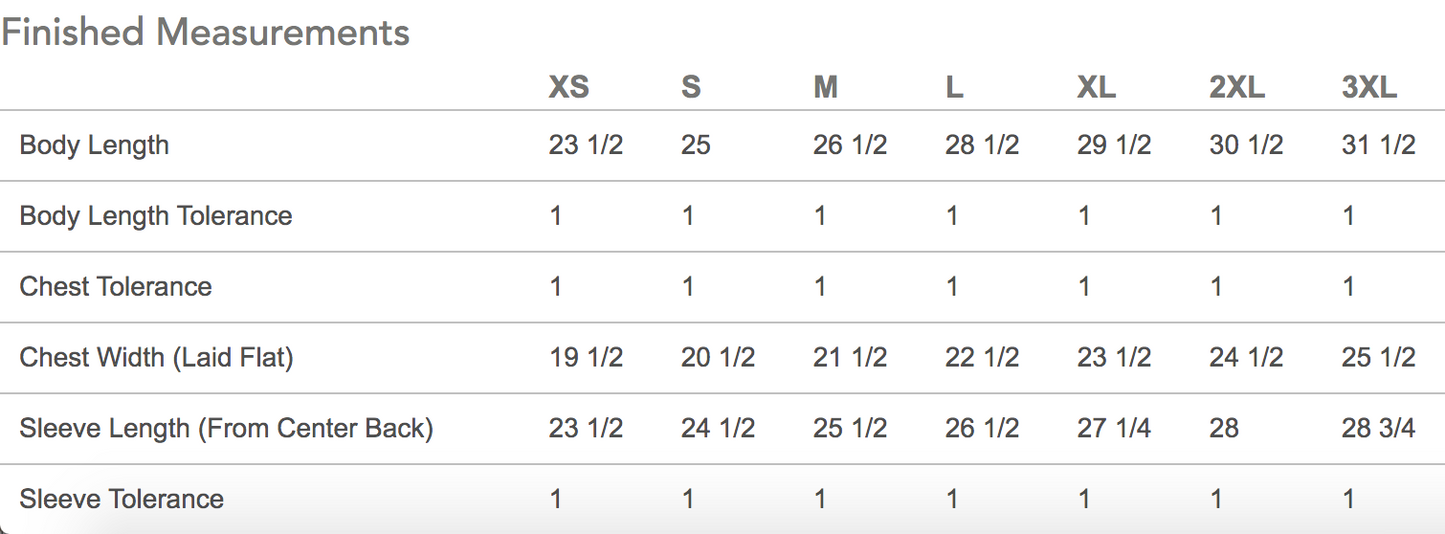This screenshot has height=534, width=1445.
Task: Click the Body Length row label
Action: (x=94, y=145)
